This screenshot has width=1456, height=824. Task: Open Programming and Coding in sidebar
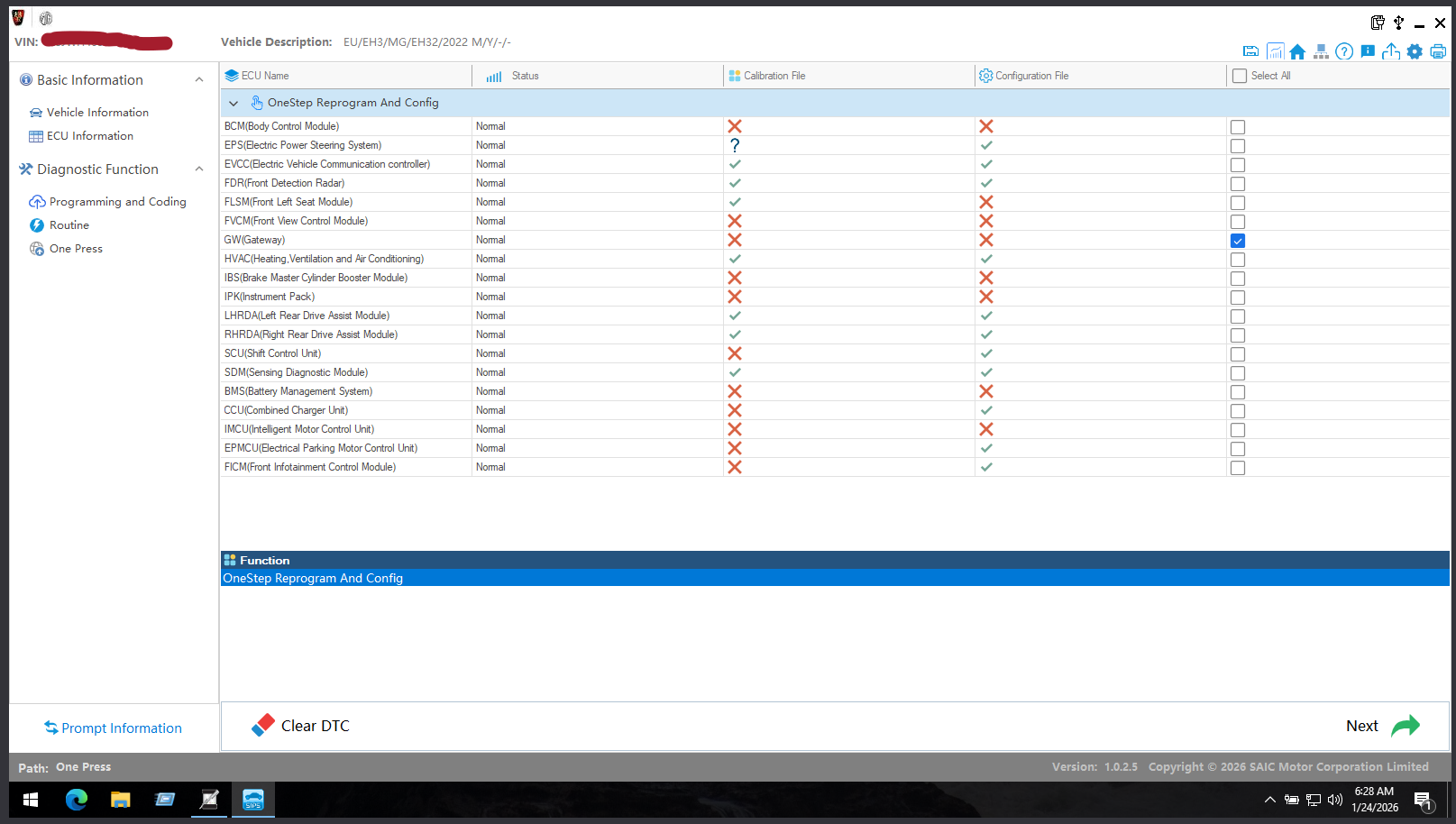point(117,202)
